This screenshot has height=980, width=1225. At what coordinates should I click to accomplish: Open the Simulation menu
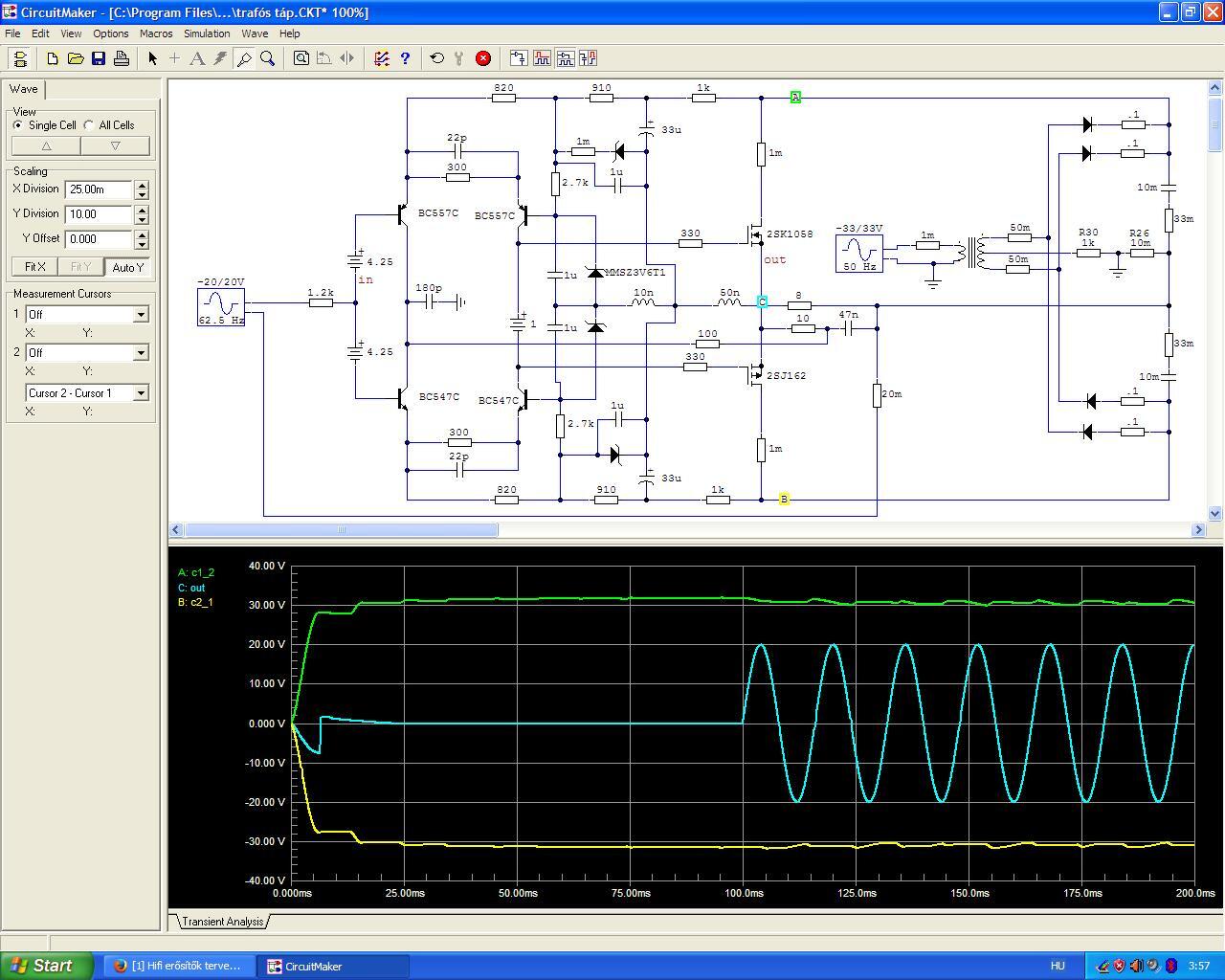click(207, 33)
